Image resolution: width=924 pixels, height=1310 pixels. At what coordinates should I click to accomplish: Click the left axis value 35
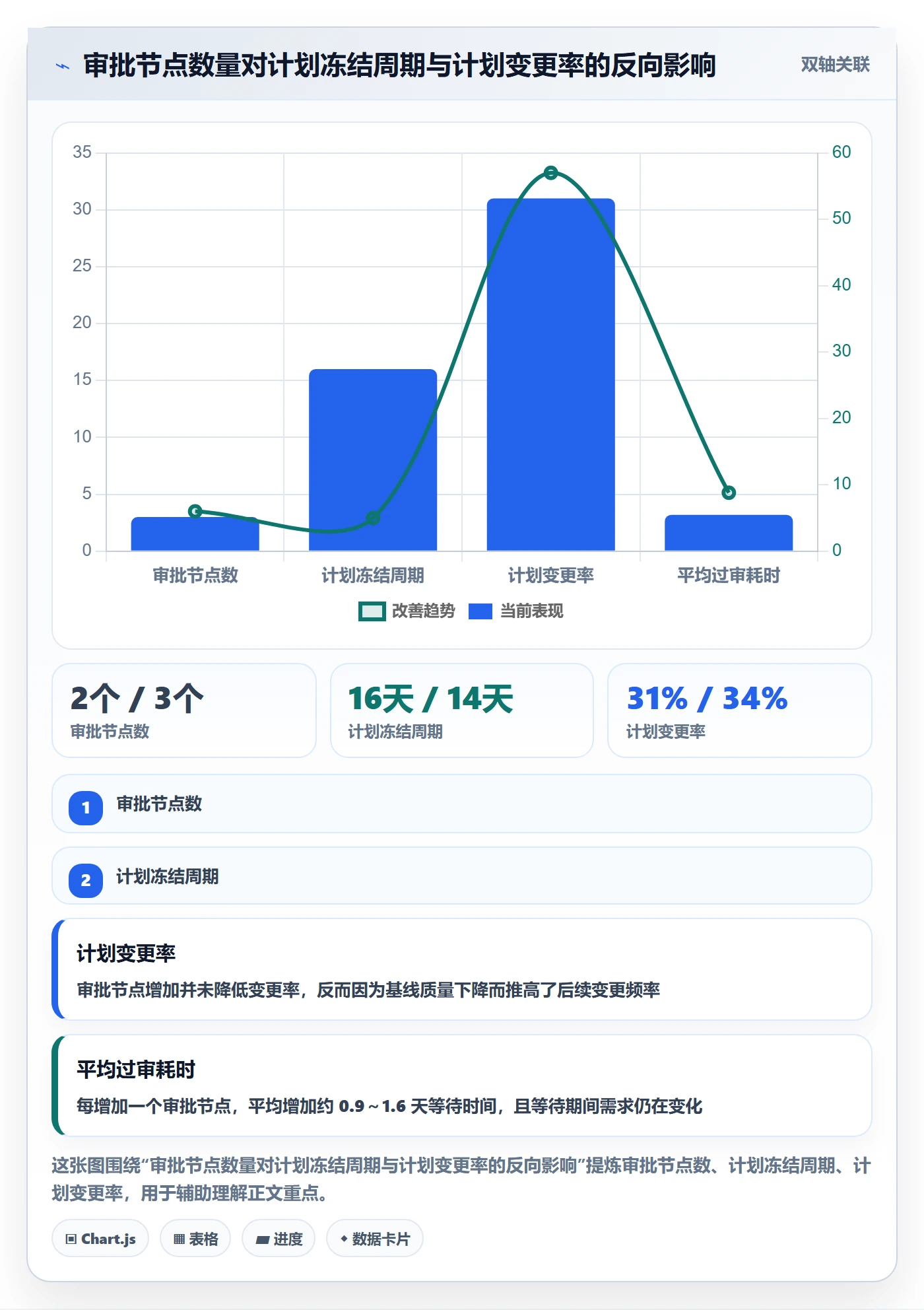82,153
